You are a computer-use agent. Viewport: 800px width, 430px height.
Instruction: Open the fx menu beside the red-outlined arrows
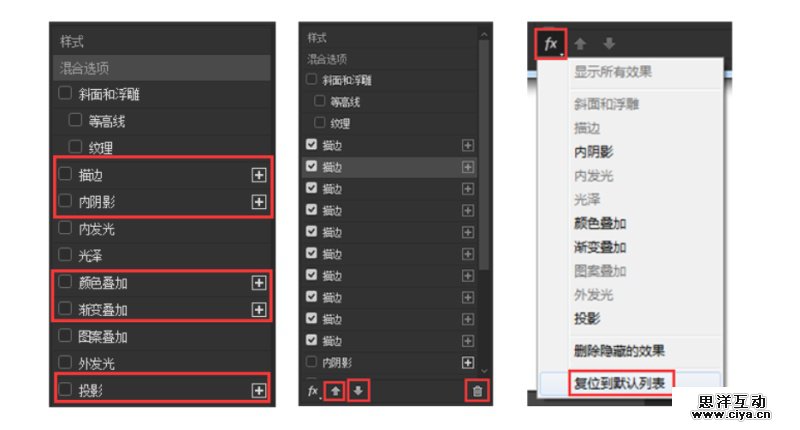(313, 390)
